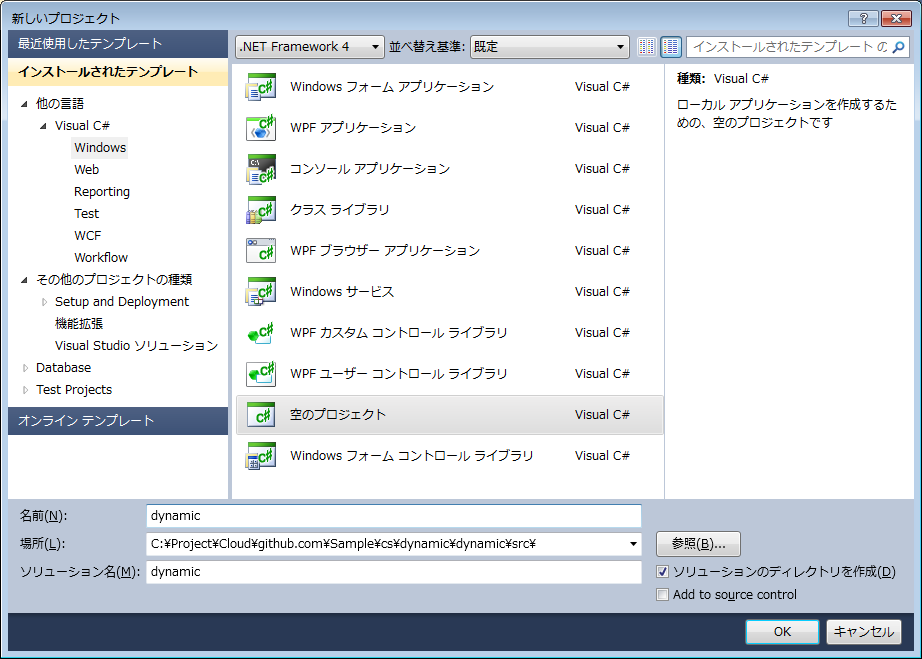Enable Add to source control checkbox
The height and width of the screenshot is (659, 922).
tap(663, 594)
